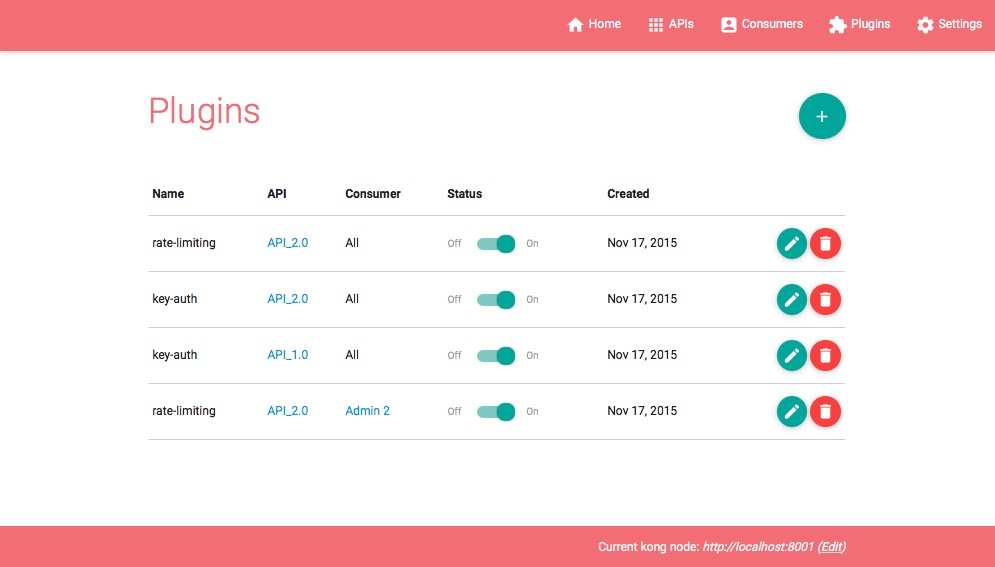Image resolution: width=995 pixels, height=567 pixels.
Task: Delete the Admin 2 rate-limiting plugin
Action: tap(825, 411)
